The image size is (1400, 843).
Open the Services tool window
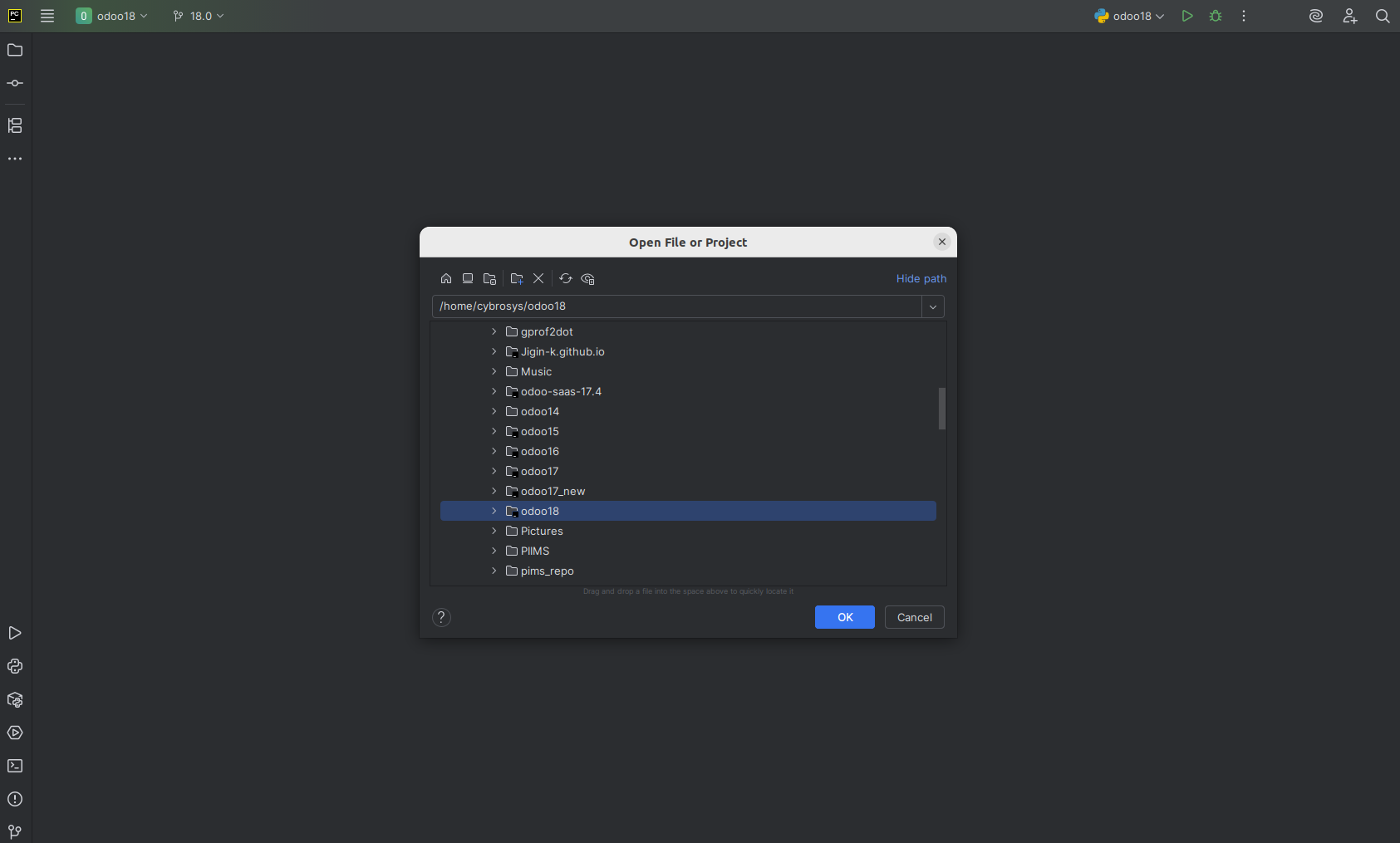click(x=15, y=733)
